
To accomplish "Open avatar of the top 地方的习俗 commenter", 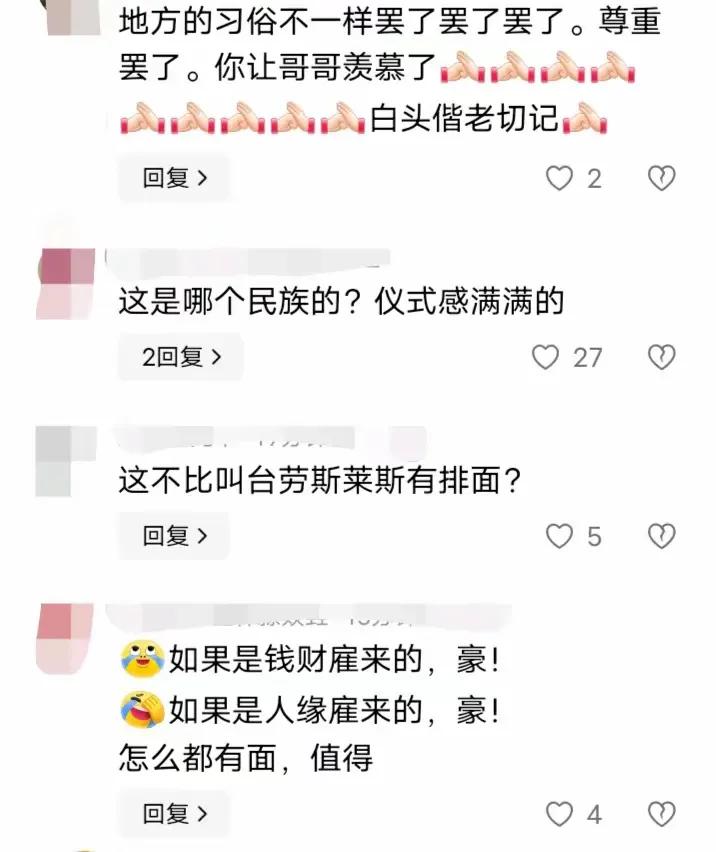I will [x=73, y=17].
